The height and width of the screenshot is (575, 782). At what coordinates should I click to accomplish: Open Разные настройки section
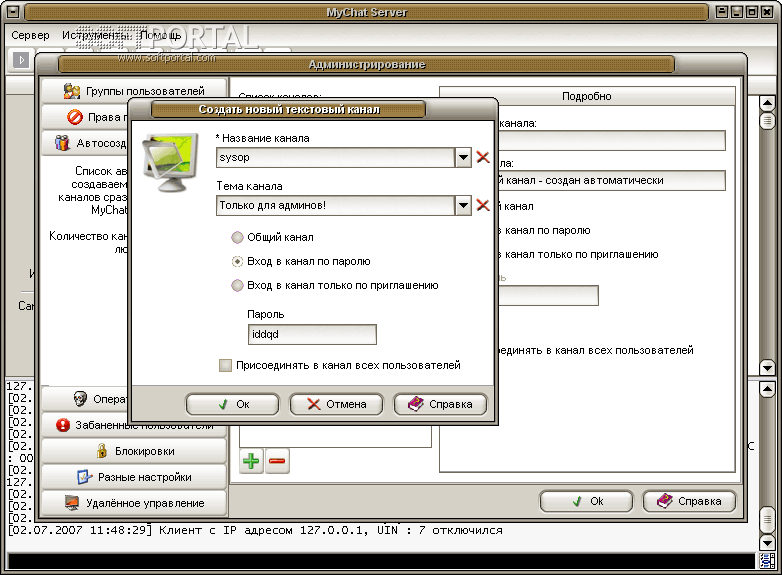pyautogui.click(x=134, y=477)
